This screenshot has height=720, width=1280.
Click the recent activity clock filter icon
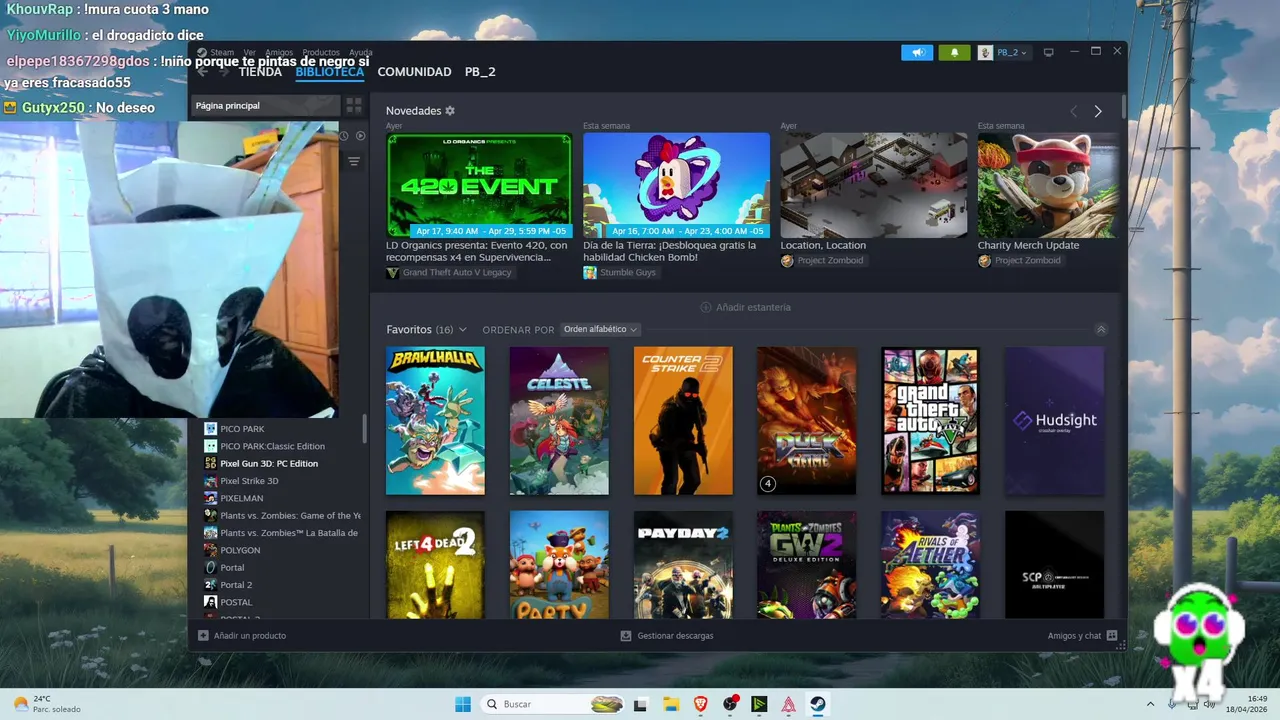343,136
